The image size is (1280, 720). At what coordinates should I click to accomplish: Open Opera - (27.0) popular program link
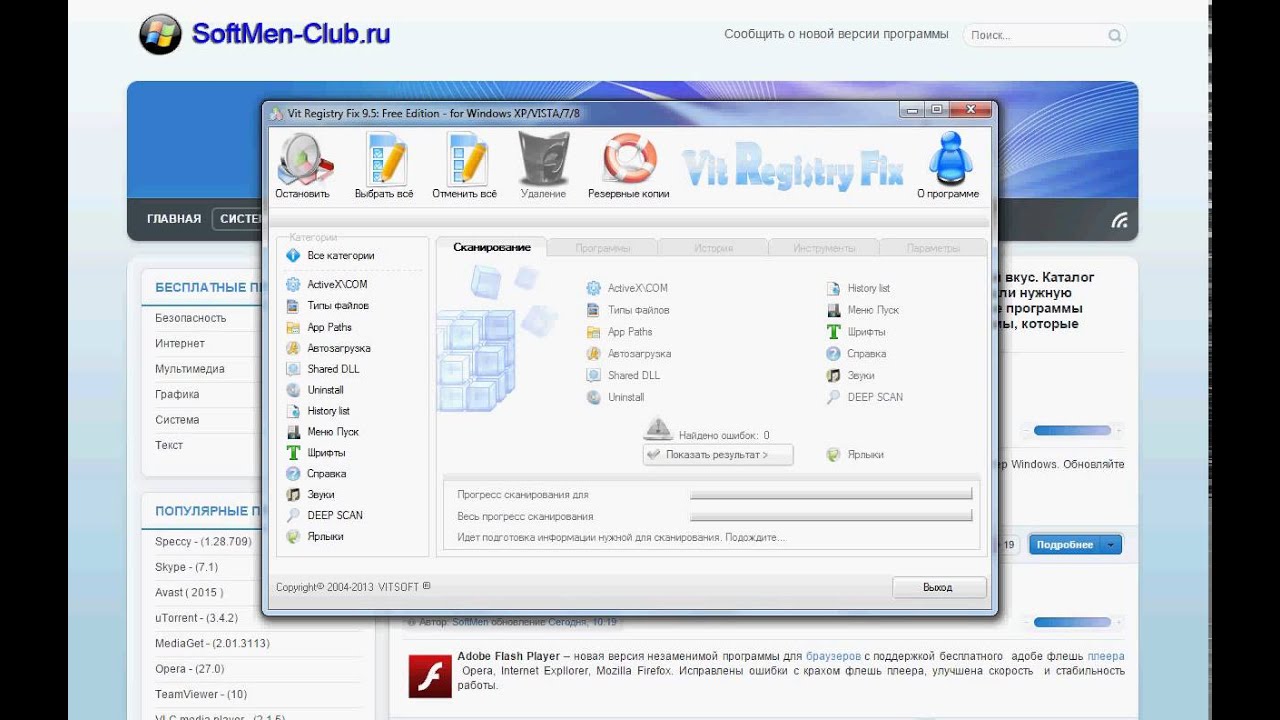pyautogui.click(x=190, y=669)
